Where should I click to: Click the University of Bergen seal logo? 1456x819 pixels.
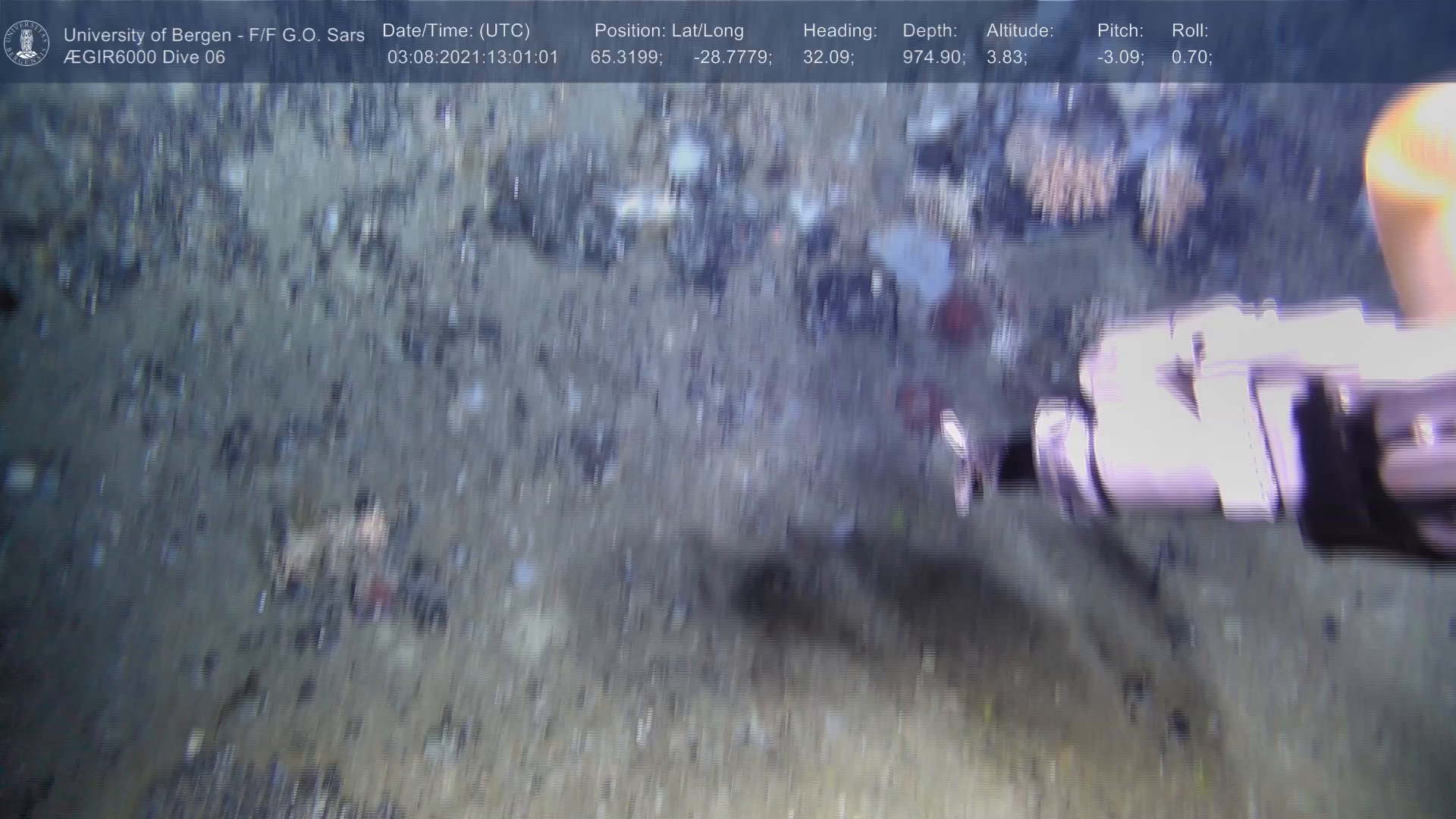tap(27, 43)
